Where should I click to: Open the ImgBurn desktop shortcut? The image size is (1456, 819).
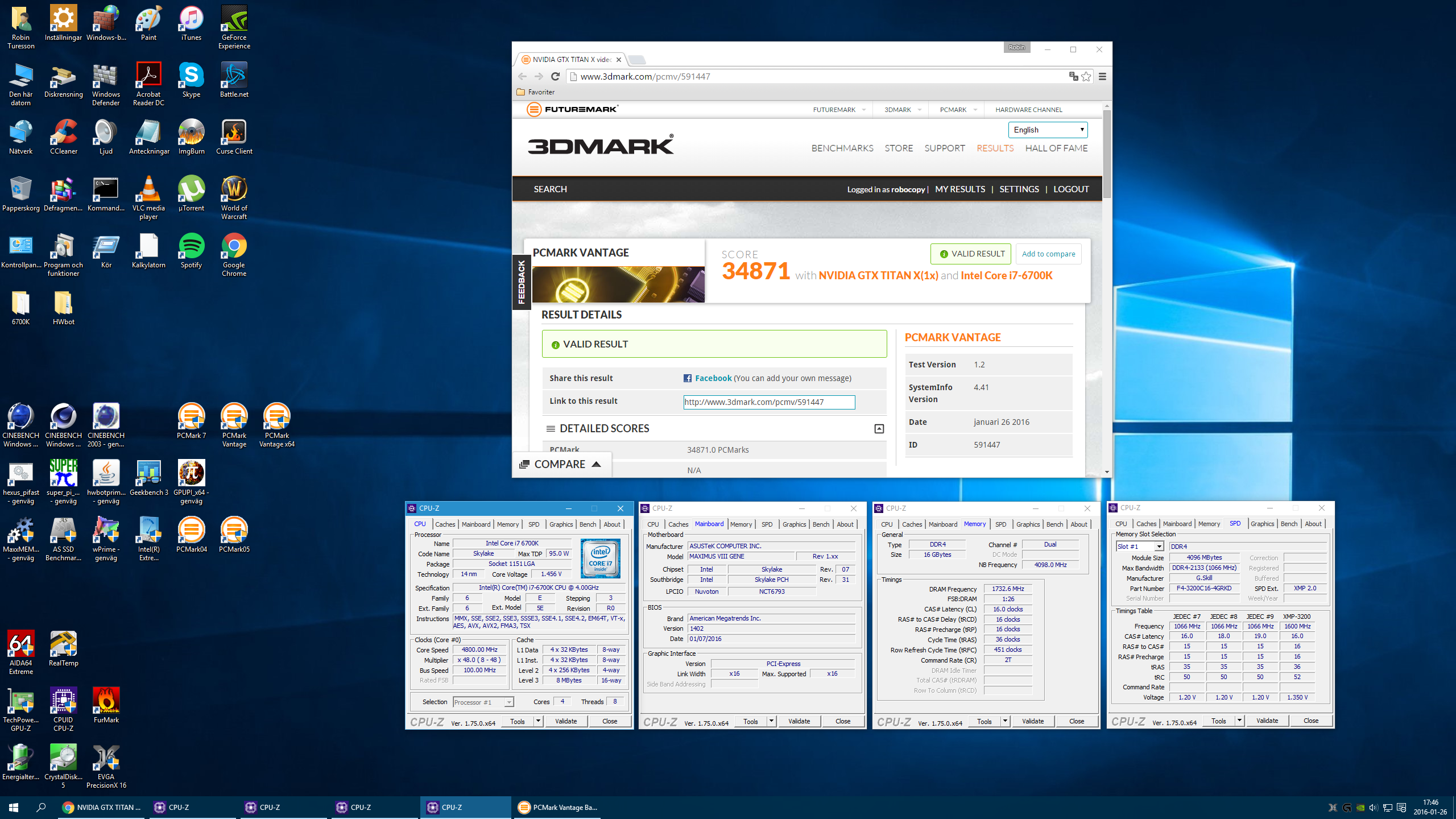click(191, 136)
